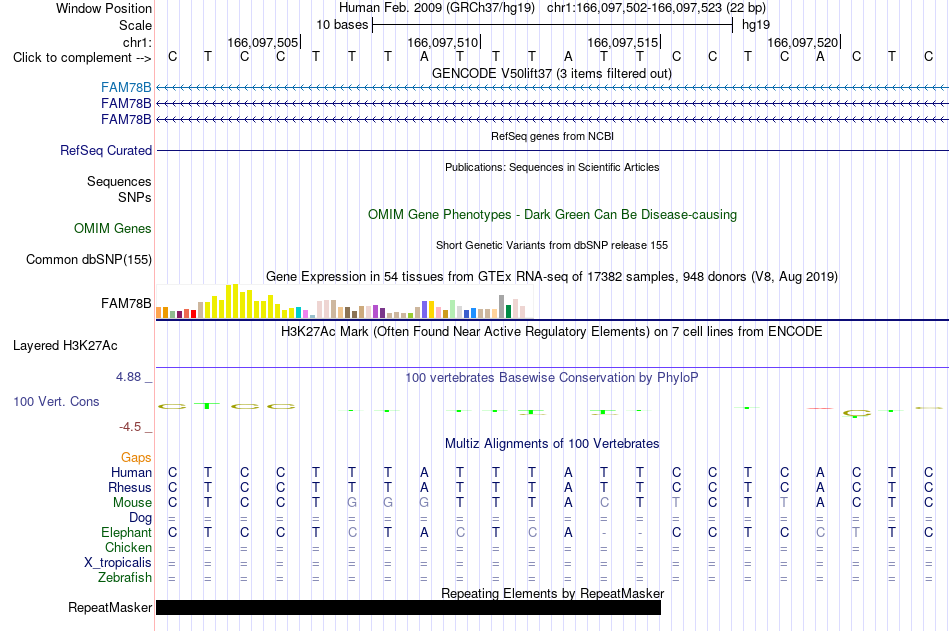Click the -4.5 lower scale value
The width and height of the screenshot is (950, 631).
point(130,427)
